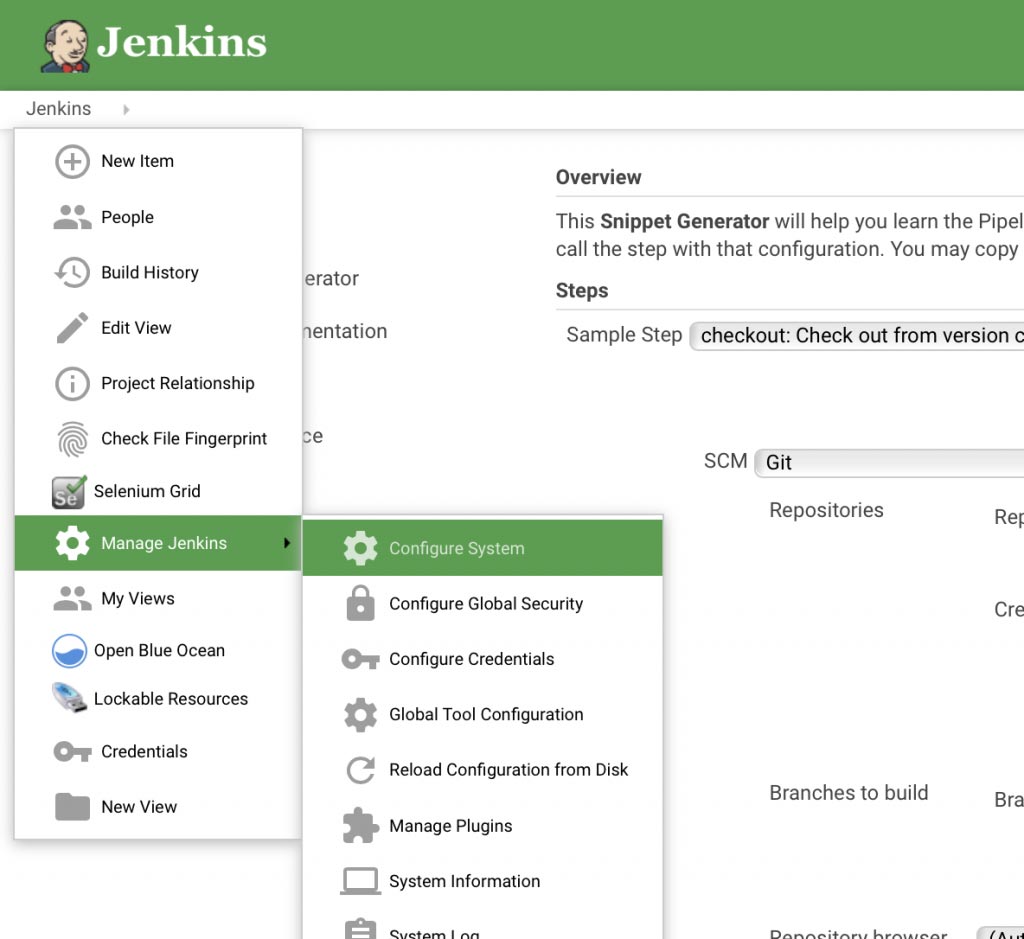Open the Edit View link
Screen dimensions: 1024x939
(x=136, y=328)
